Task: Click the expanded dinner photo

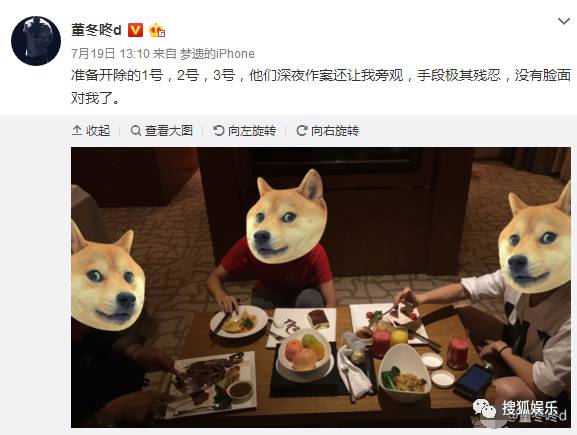Action: (321, 287)
